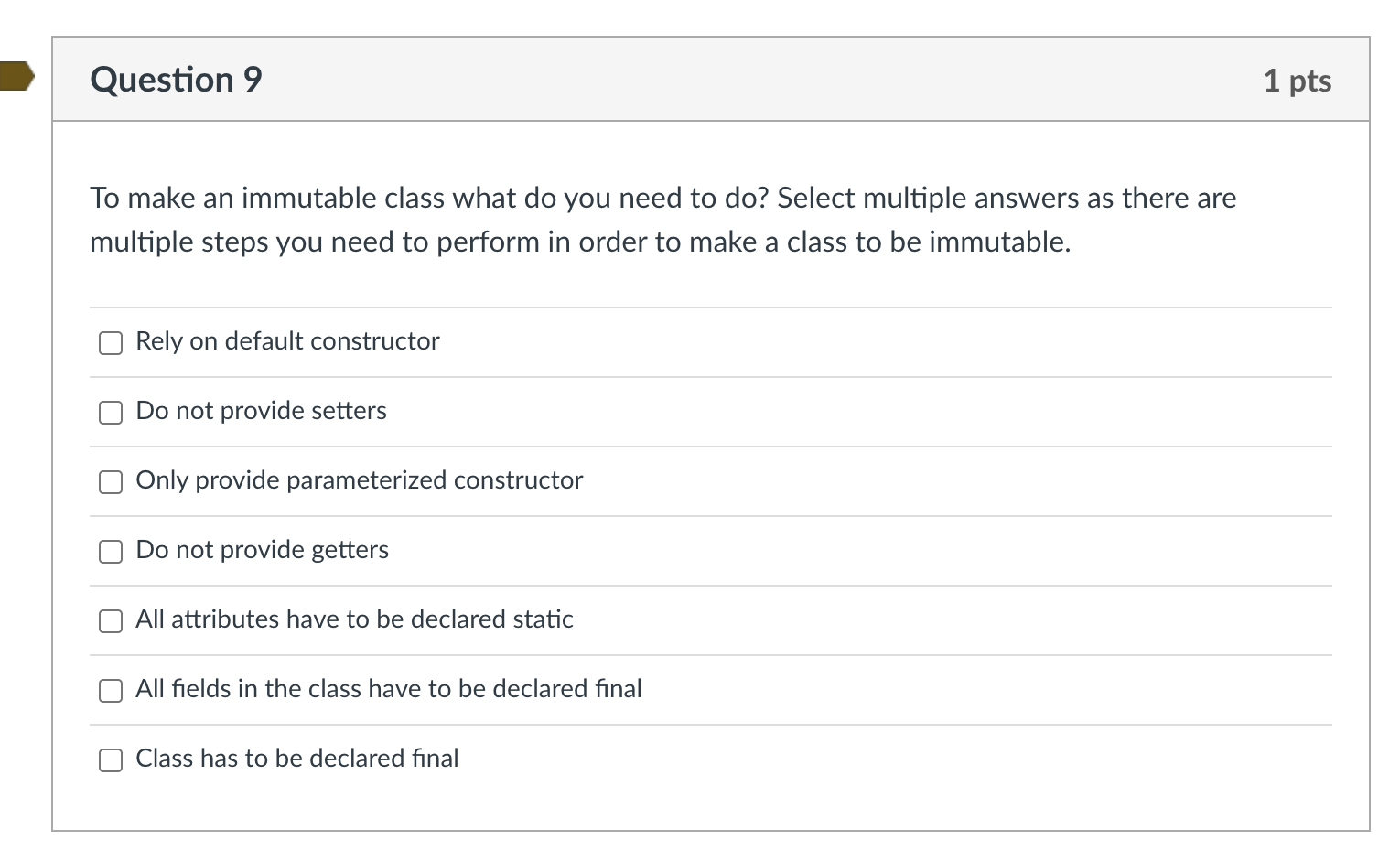1400x851 pixels.
Task: Click the "All fields in the class" answer row
Action: 388,689
